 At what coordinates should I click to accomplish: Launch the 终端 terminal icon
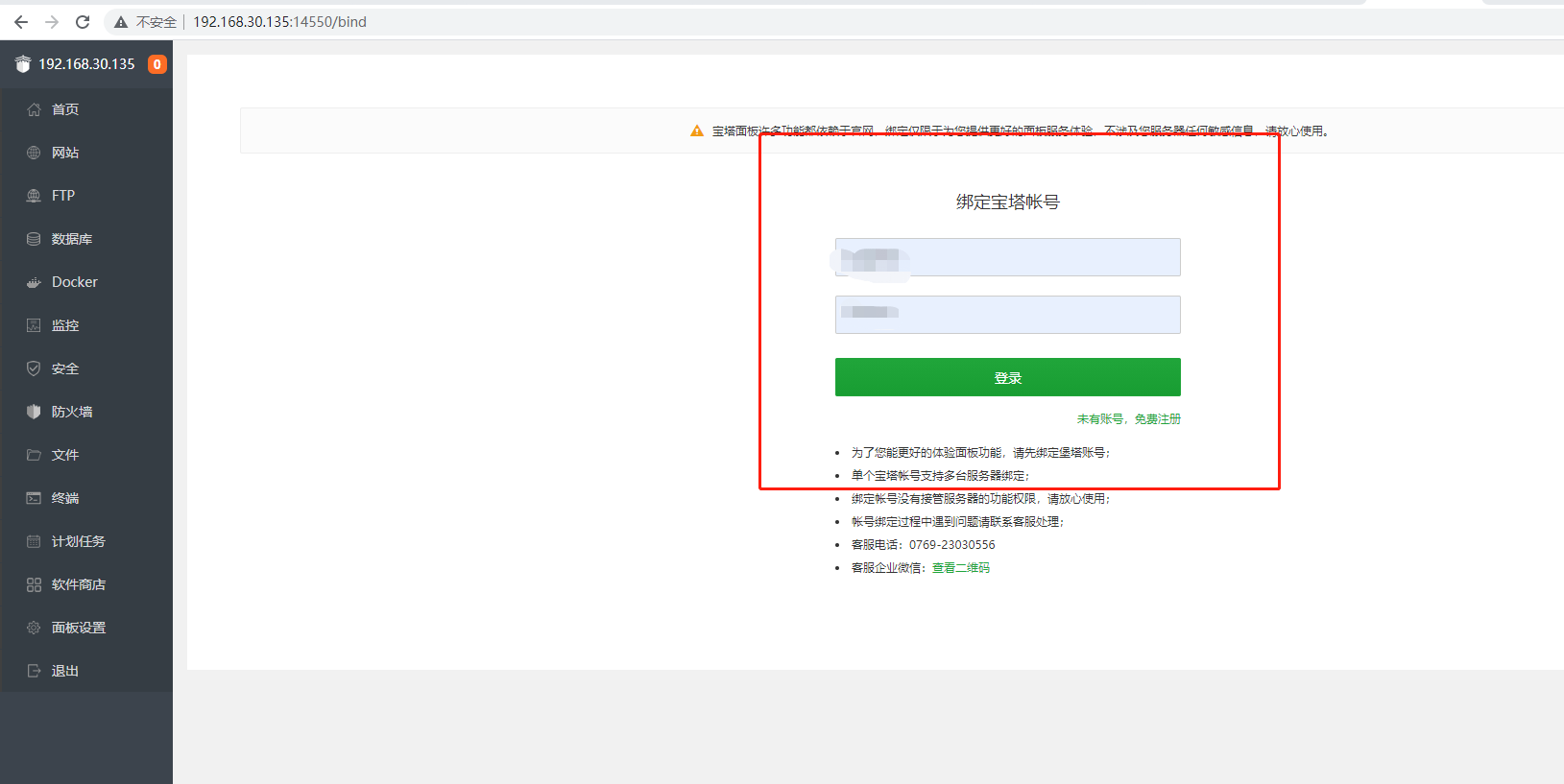click(x=34, y=498)
